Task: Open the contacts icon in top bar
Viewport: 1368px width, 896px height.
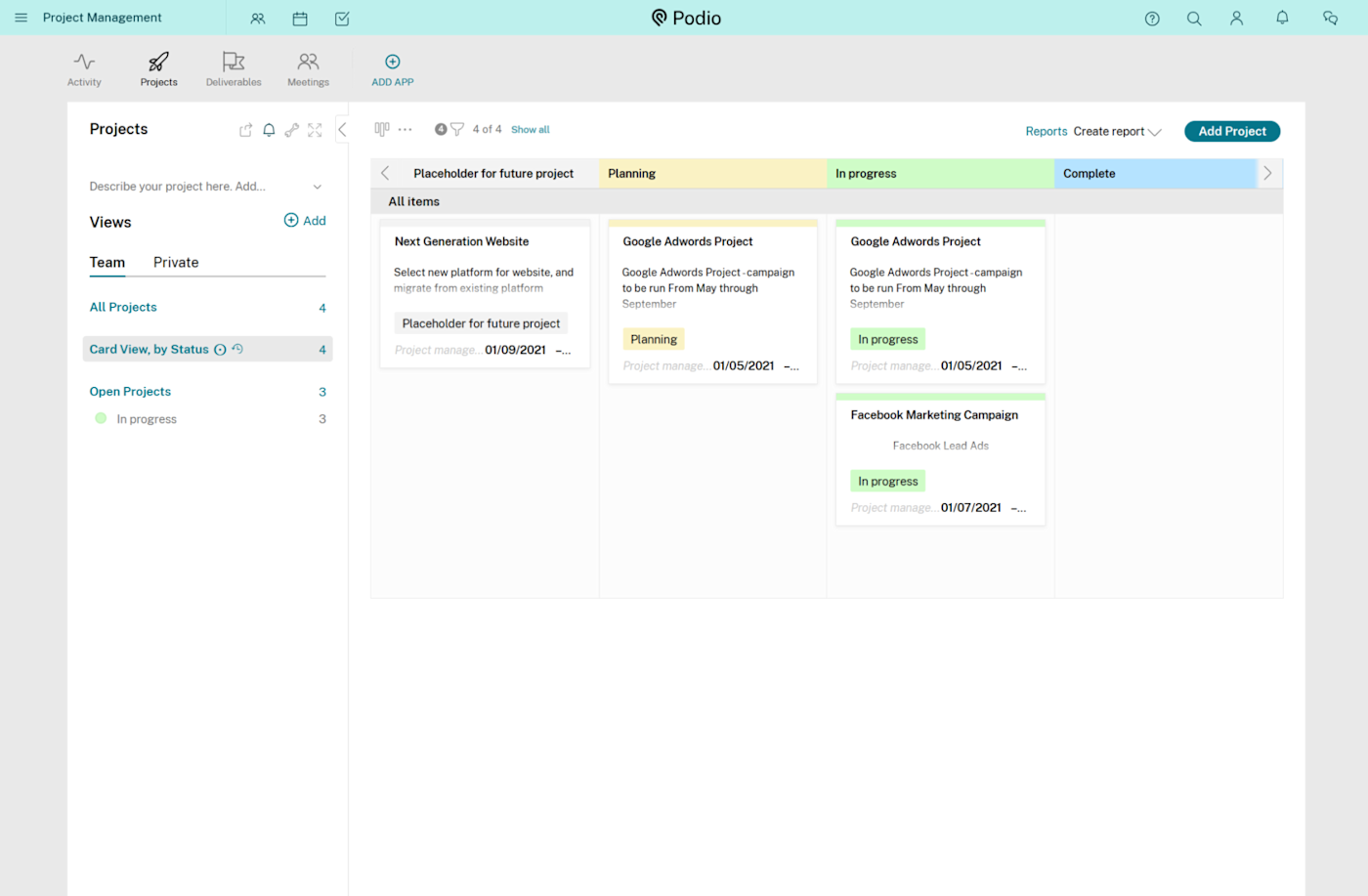Action: point(258,19)
